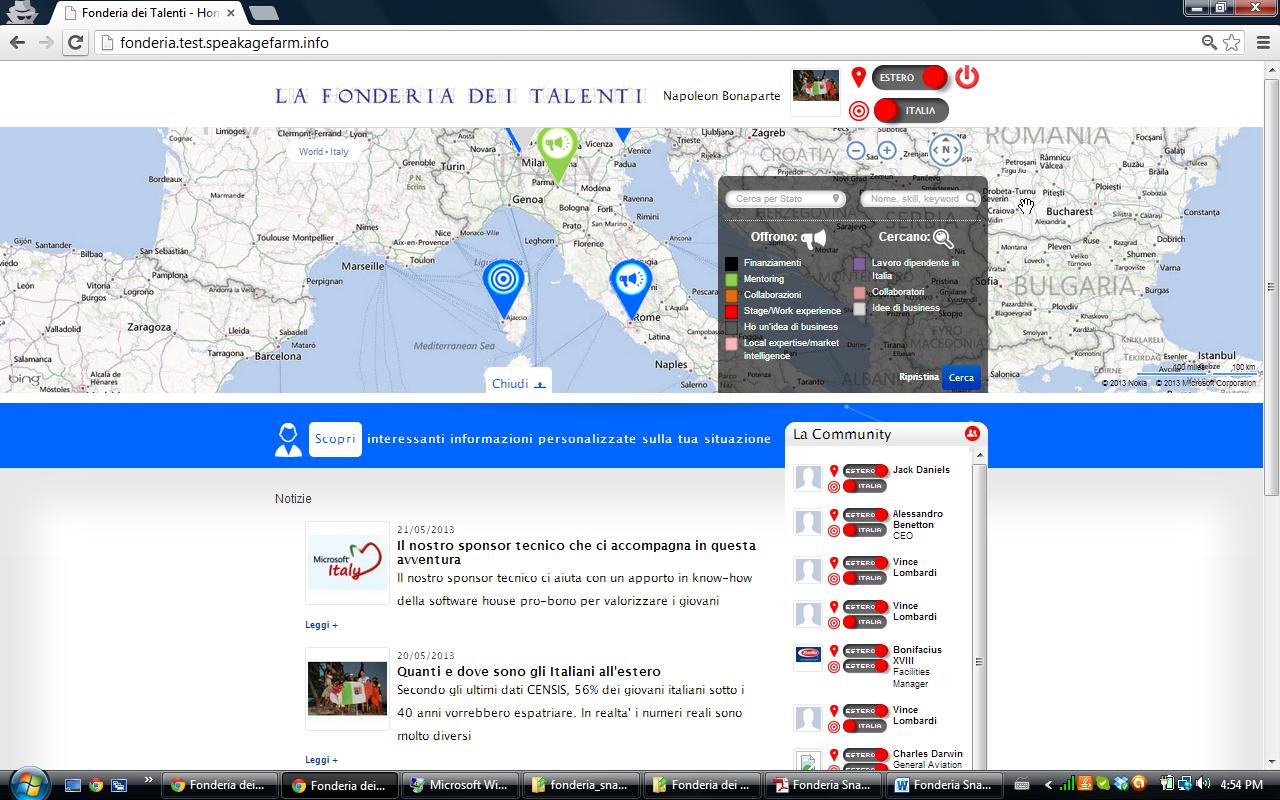
Task: Select the Collaboratori pink swatch
Action: pos(859,292)
